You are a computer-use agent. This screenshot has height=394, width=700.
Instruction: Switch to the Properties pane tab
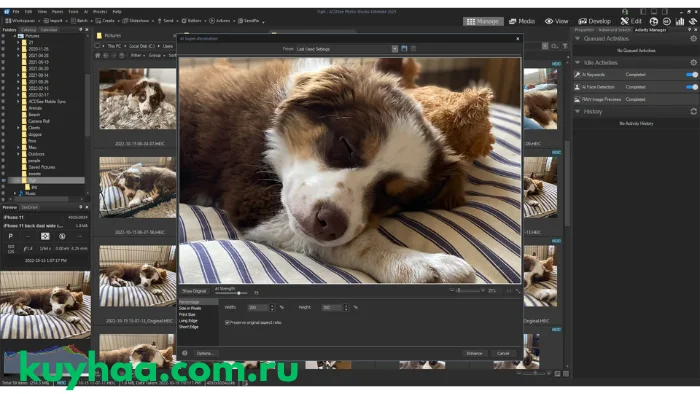click(584, 30)
